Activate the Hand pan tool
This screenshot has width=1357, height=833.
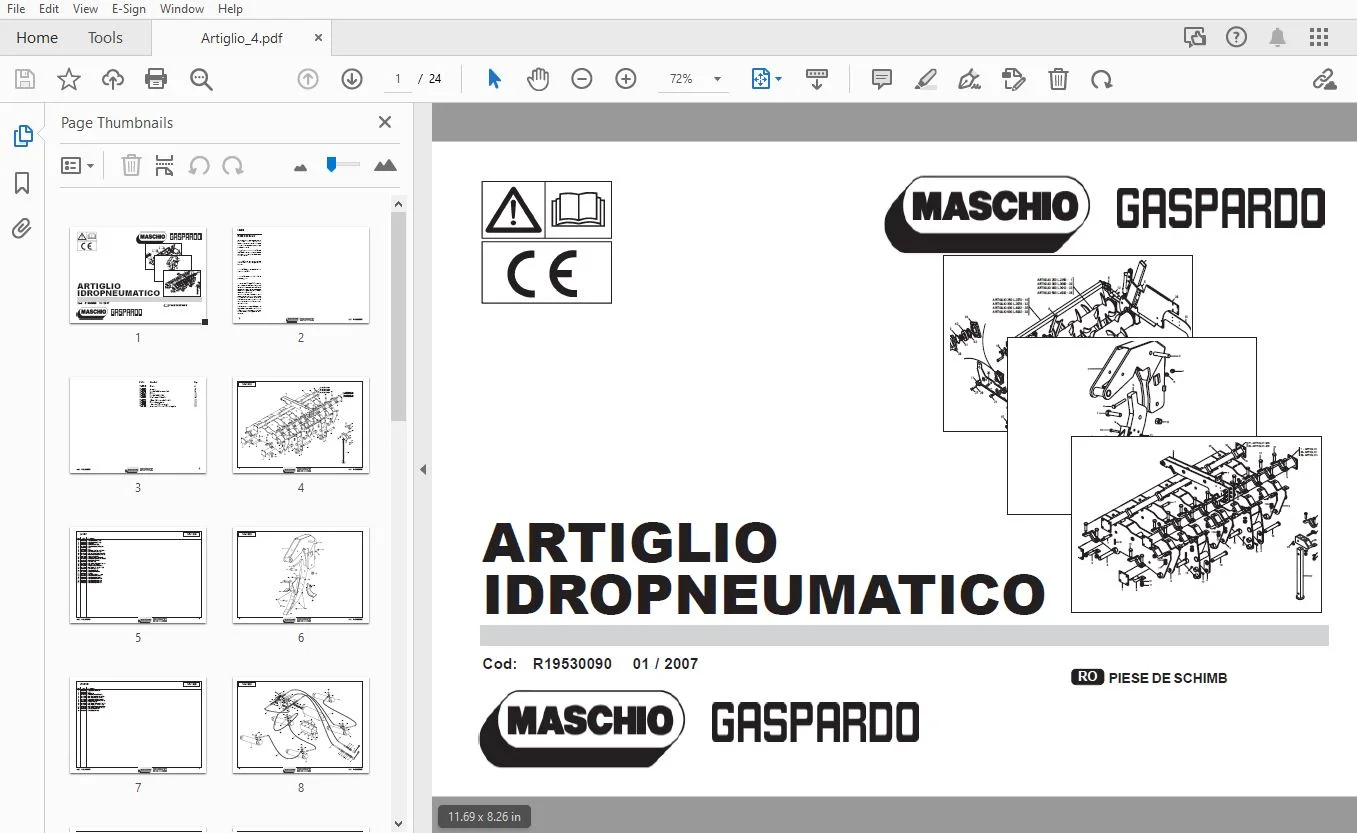[x=538, y=79]
